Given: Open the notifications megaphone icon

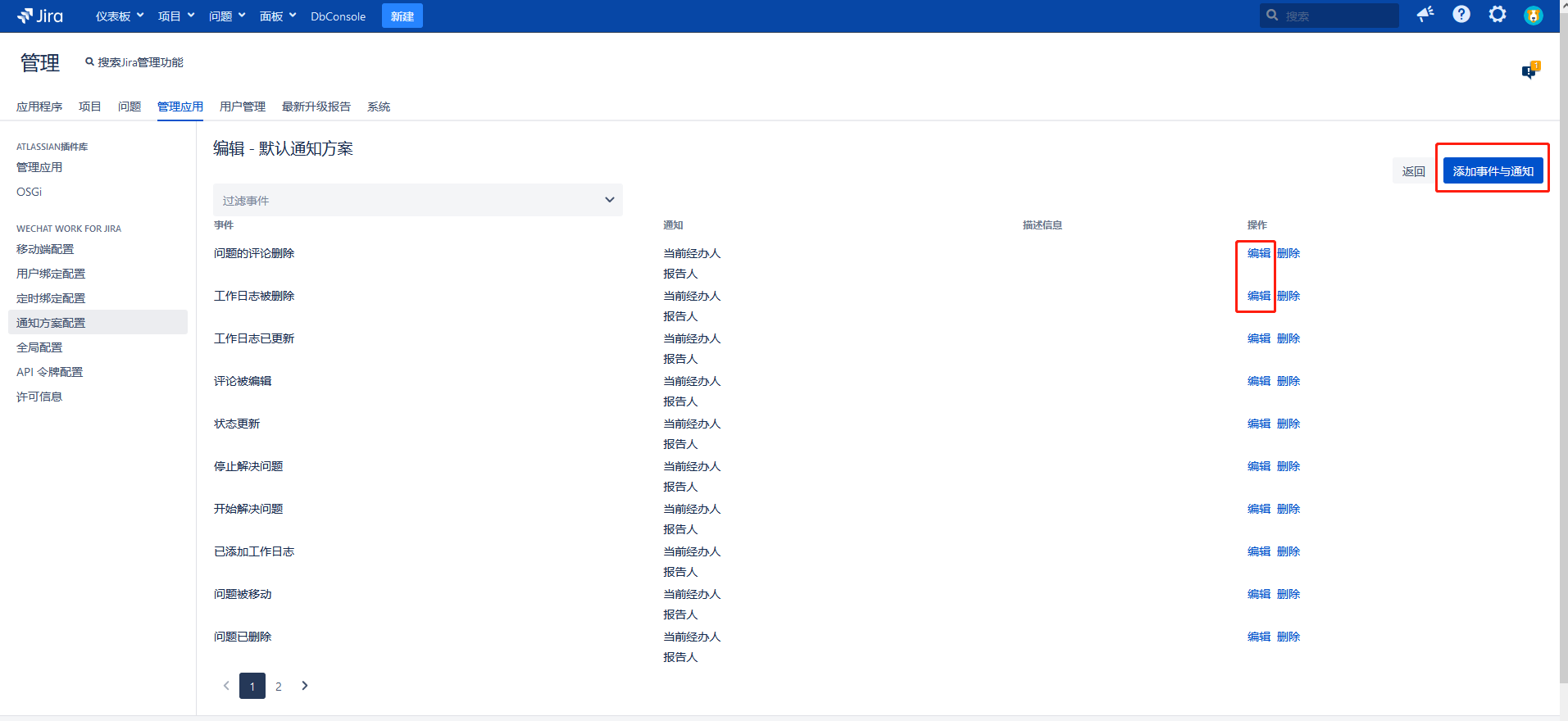Looking at the screenshot, I should (x=1425, y=15).
